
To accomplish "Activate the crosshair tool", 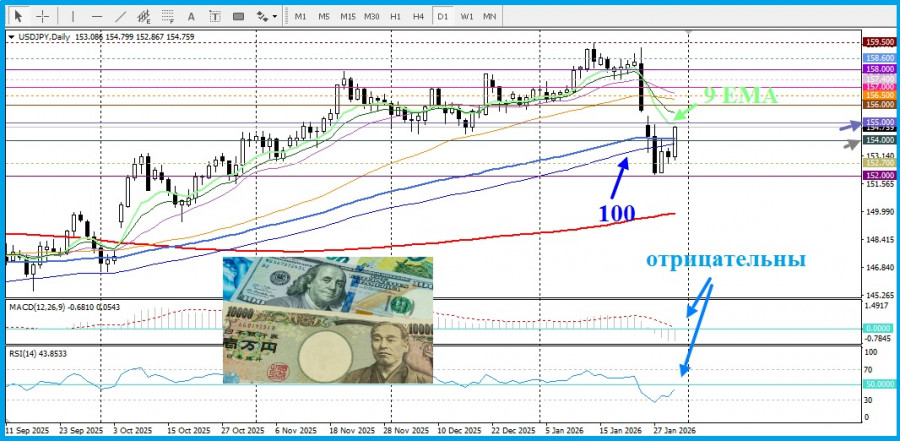I will (43, 16).
